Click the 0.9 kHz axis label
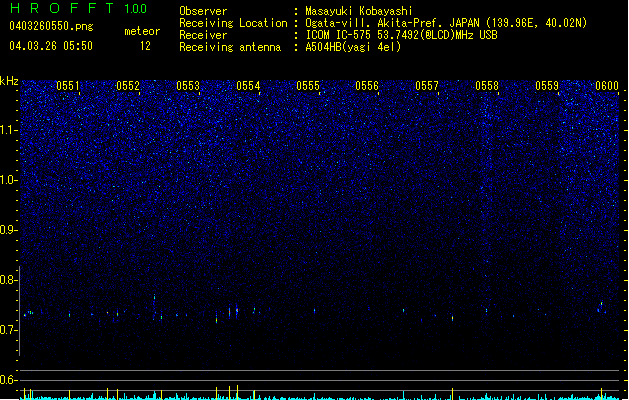The width and height of the screenshot is (629, 400). [9, 230]
